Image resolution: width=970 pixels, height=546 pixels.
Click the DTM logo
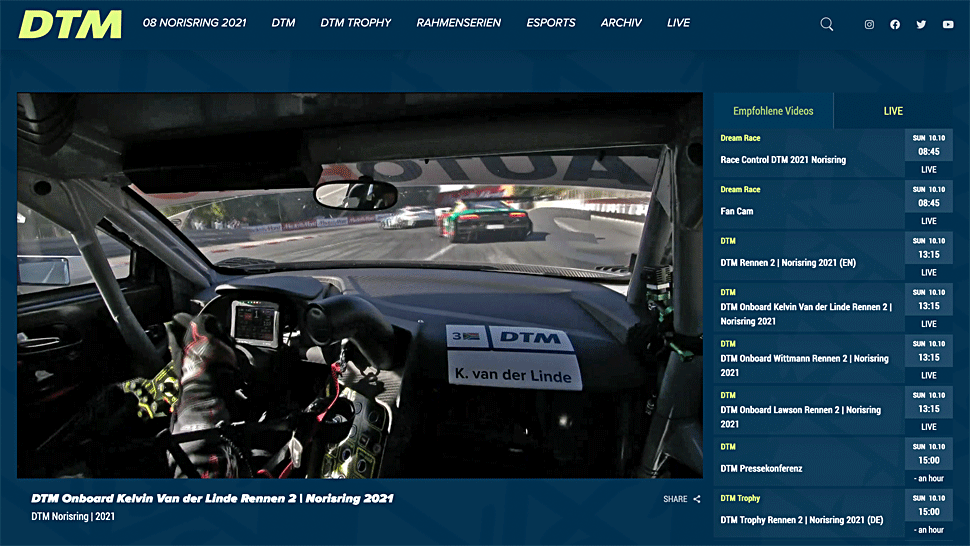(x=70, y=24)
